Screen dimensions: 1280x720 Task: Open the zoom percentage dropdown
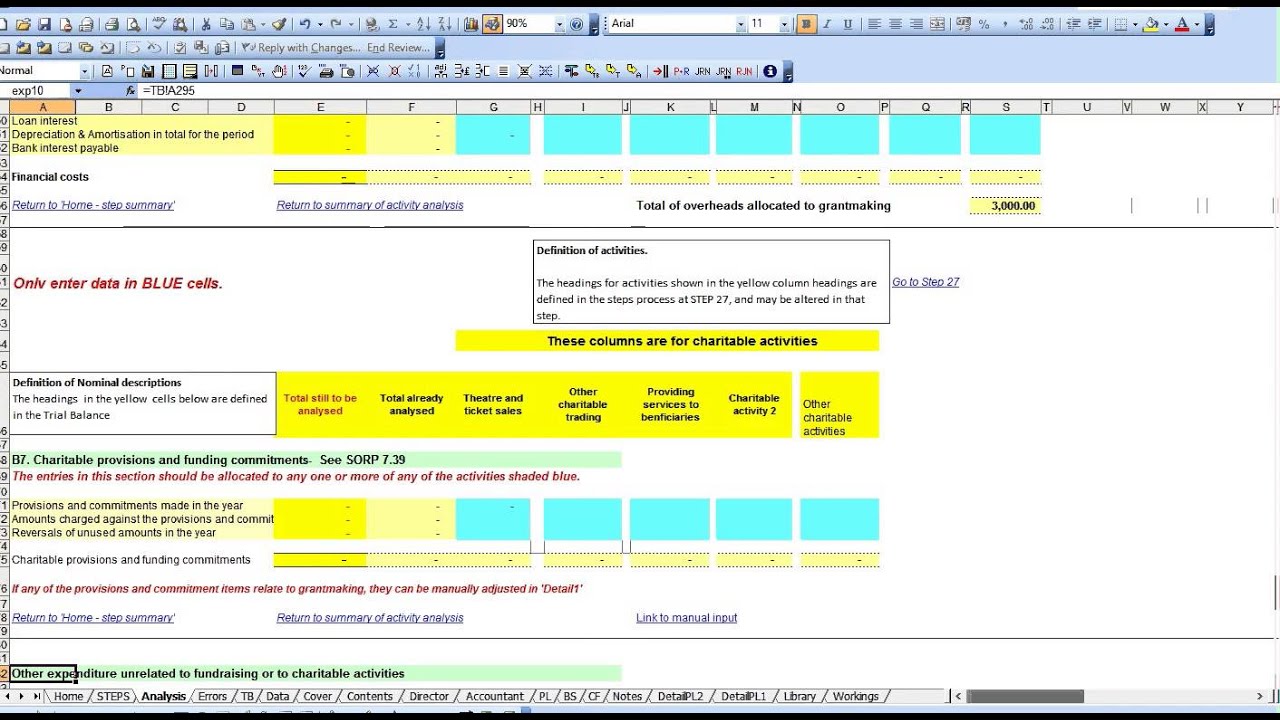559,24
